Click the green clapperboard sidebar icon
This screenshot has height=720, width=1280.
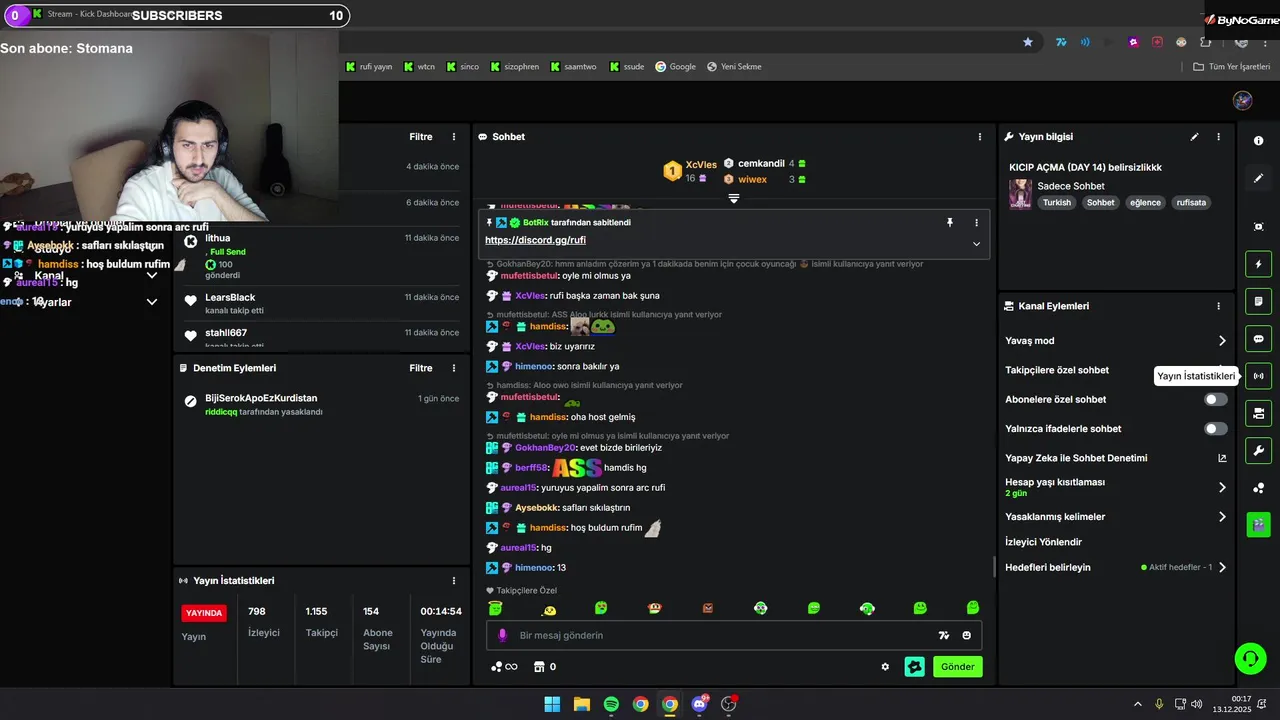1258,523
